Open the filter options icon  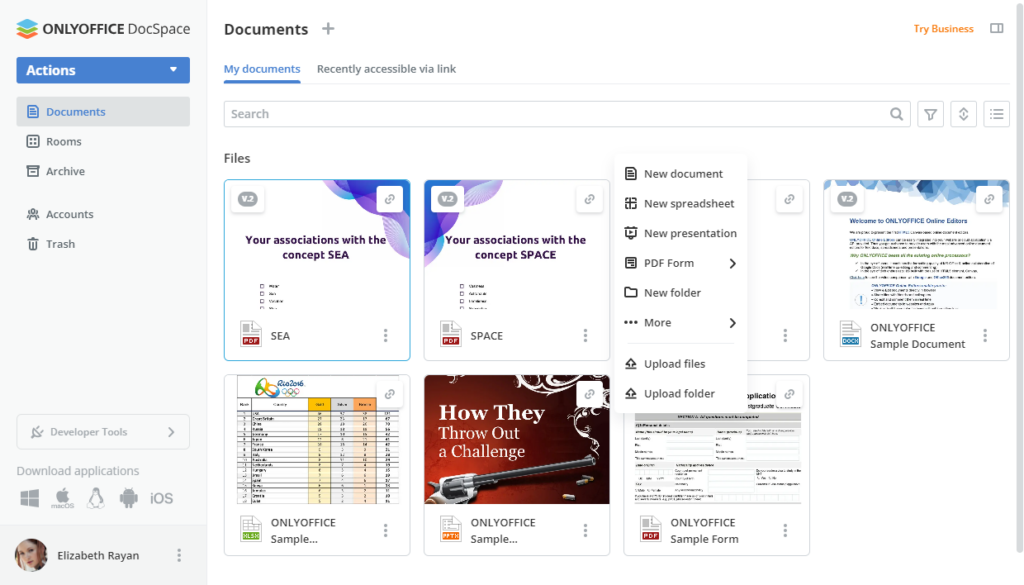930,113
